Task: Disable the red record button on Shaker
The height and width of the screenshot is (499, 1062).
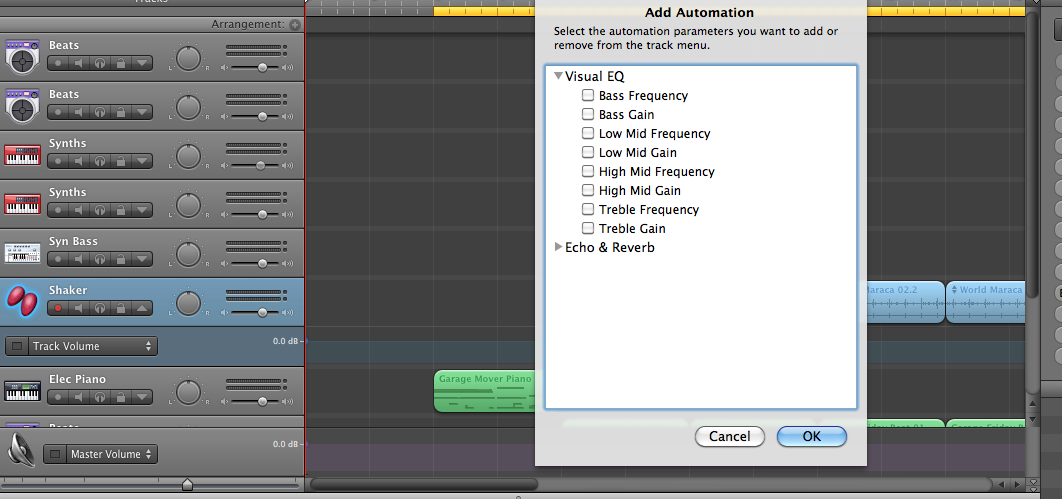Action: [58, 308]
